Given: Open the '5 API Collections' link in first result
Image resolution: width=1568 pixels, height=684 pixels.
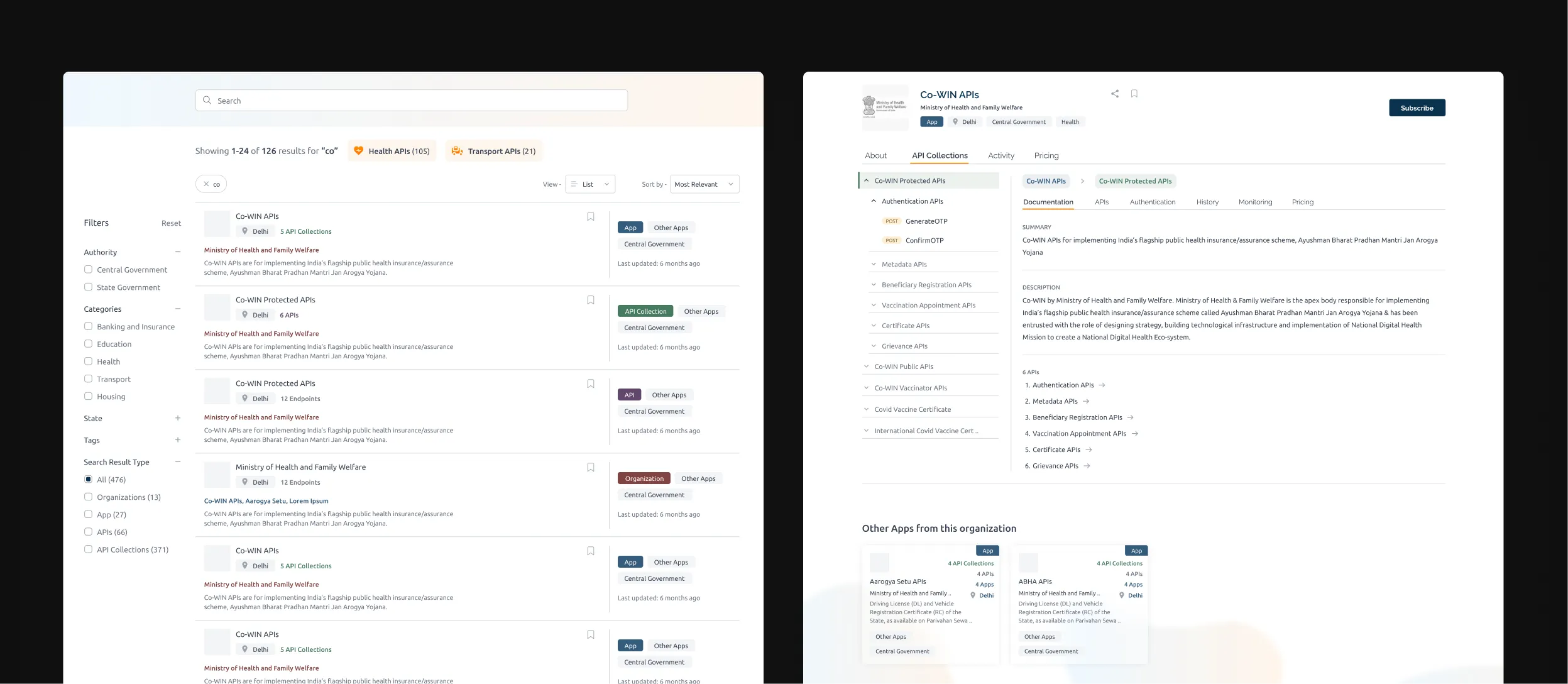Looking at the screenshot, I should pos(305,232).
